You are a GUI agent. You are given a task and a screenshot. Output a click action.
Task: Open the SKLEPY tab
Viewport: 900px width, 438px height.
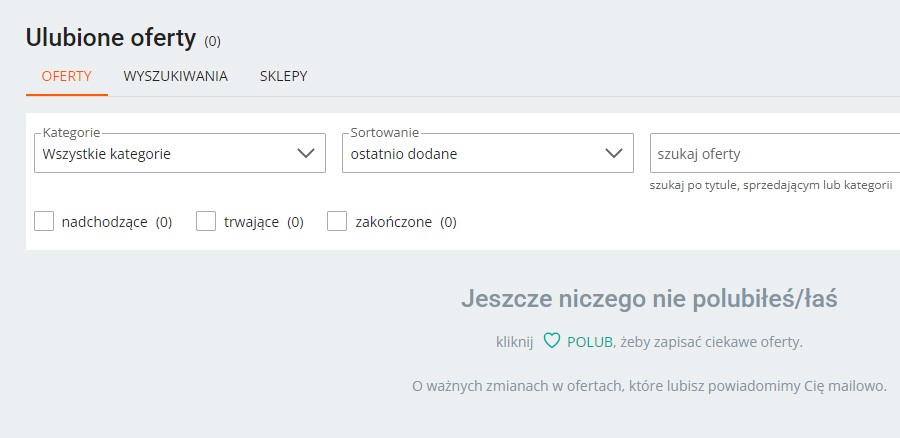(x=284, y=76)
